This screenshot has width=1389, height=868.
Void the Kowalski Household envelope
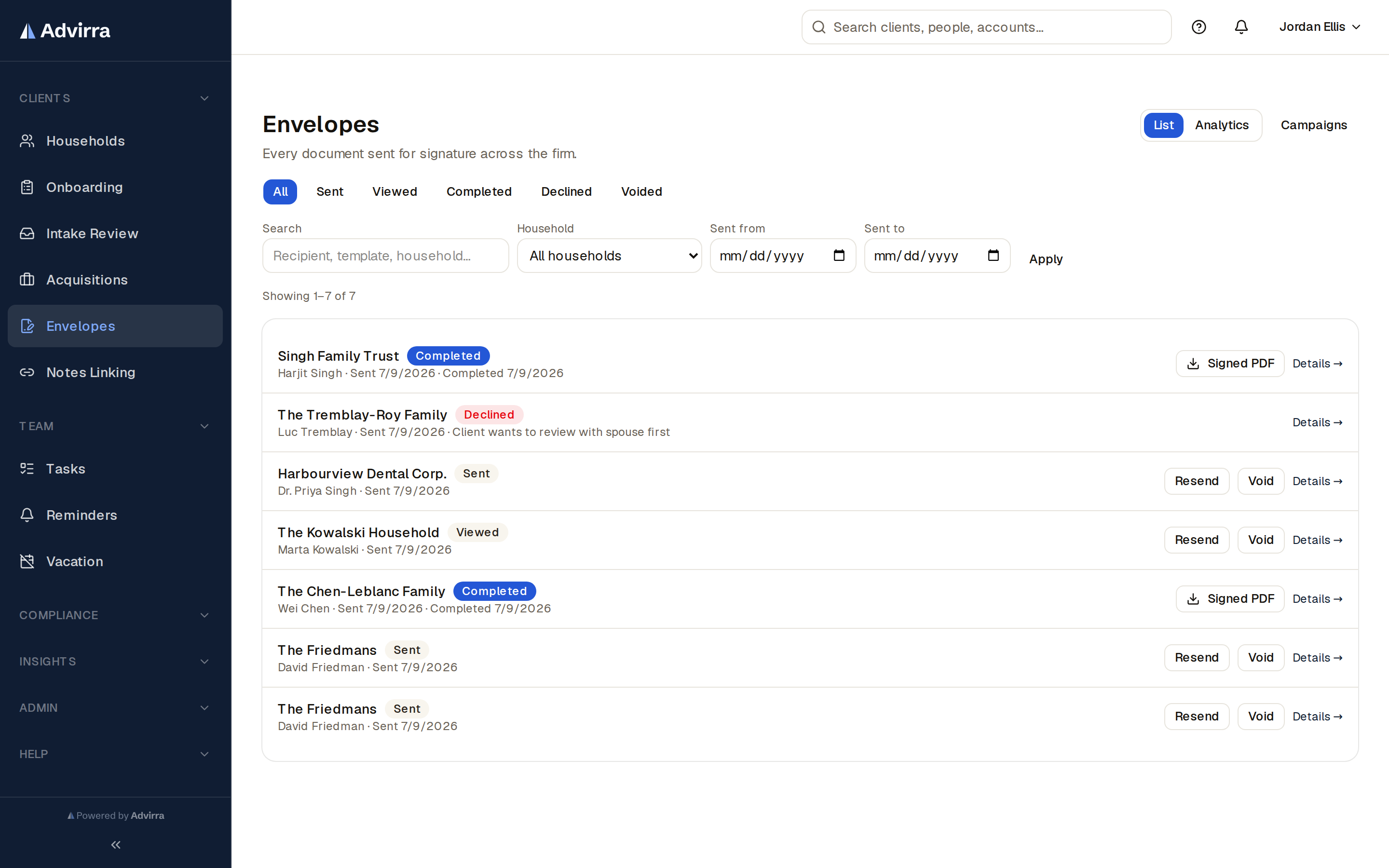[x=1260, y=540]
